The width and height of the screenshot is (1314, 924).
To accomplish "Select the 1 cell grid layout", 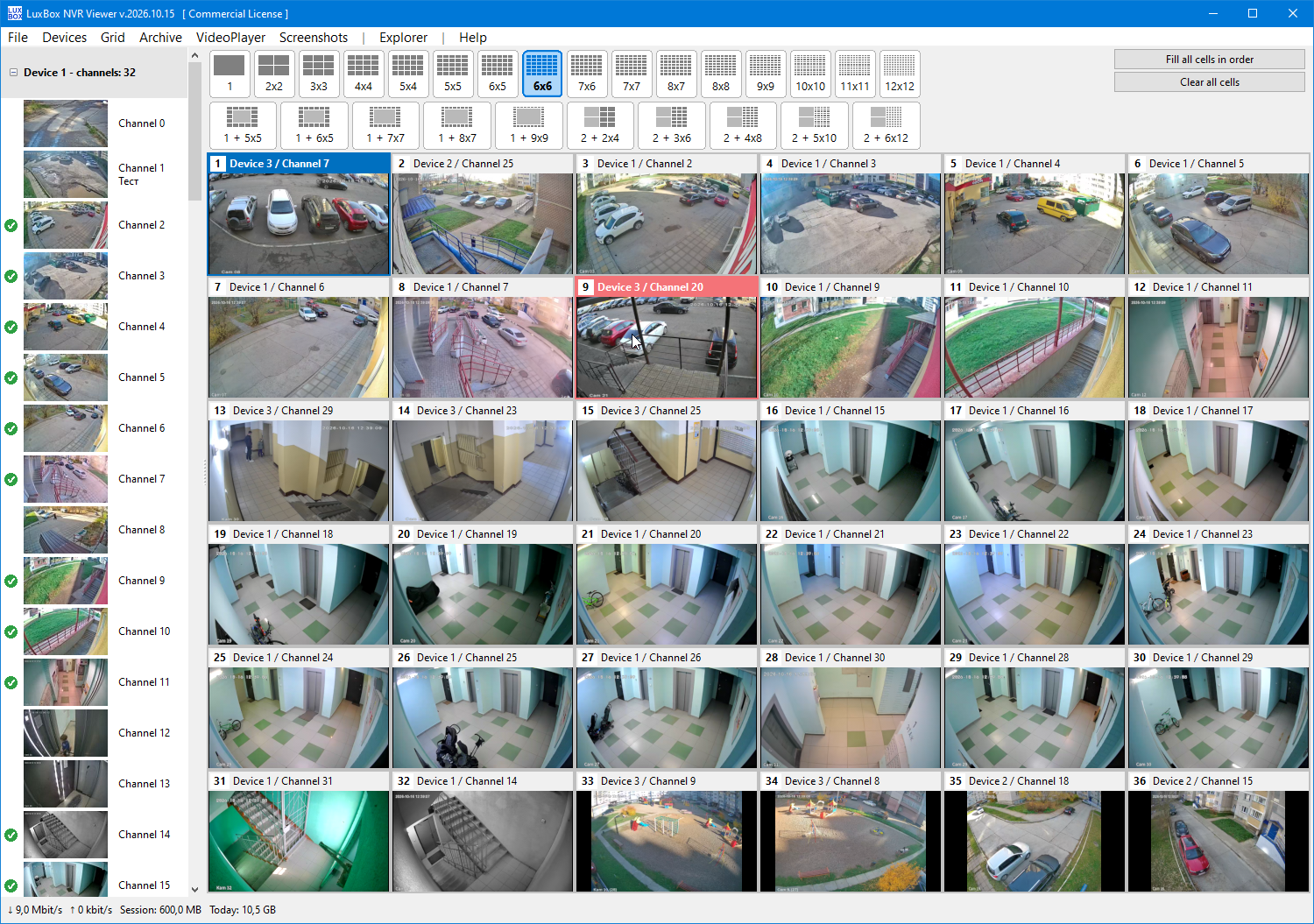I will click(230, 74).
